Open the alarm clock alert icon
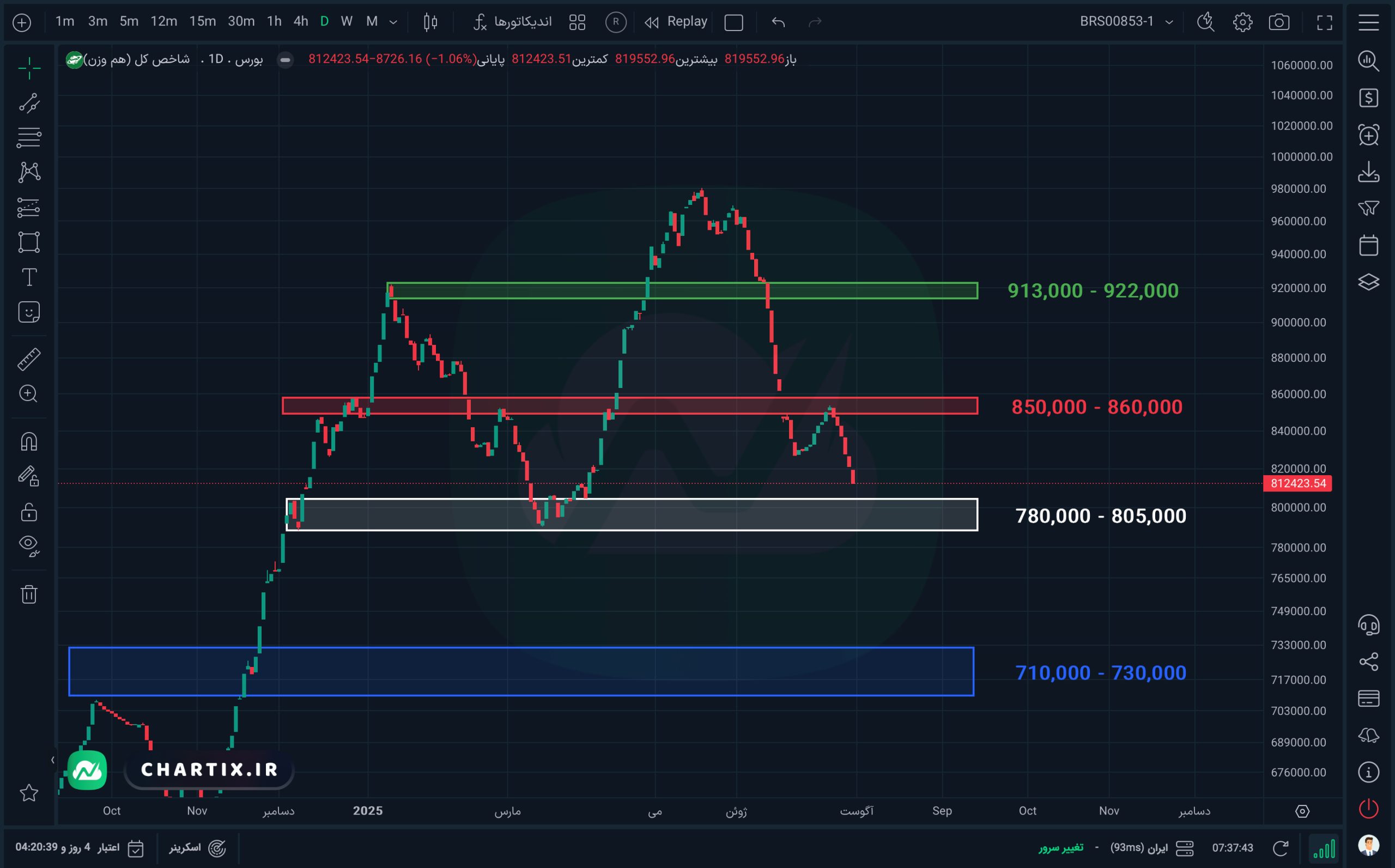1395x868 pixels. [x=1369, y=135]
